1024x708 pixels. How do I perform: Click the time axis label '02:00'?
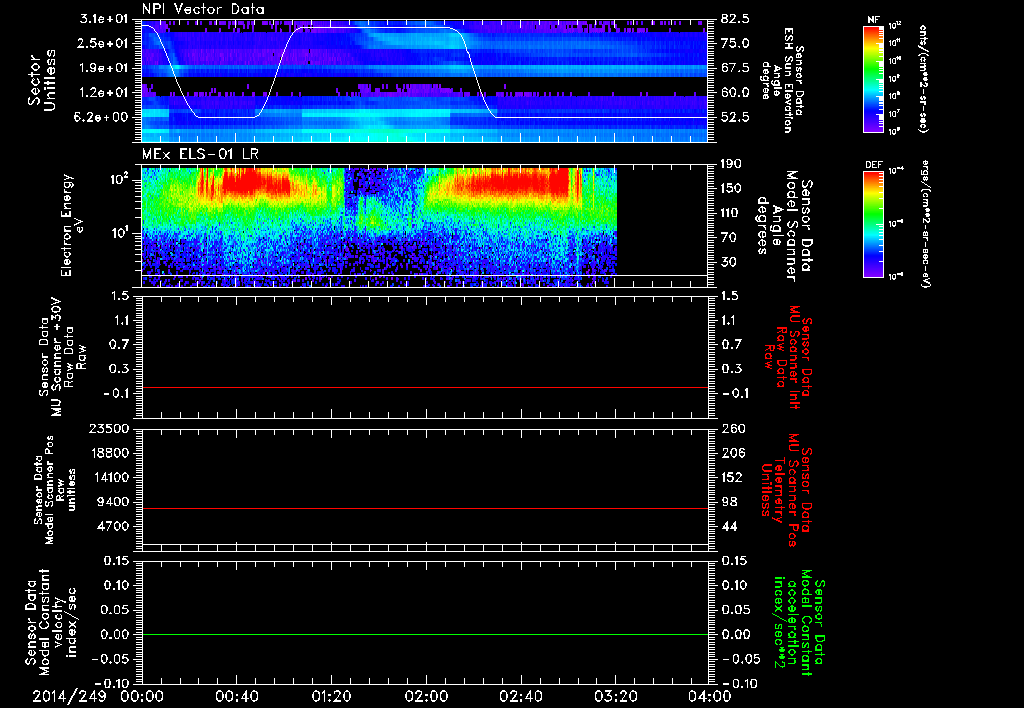coord(426,696)
